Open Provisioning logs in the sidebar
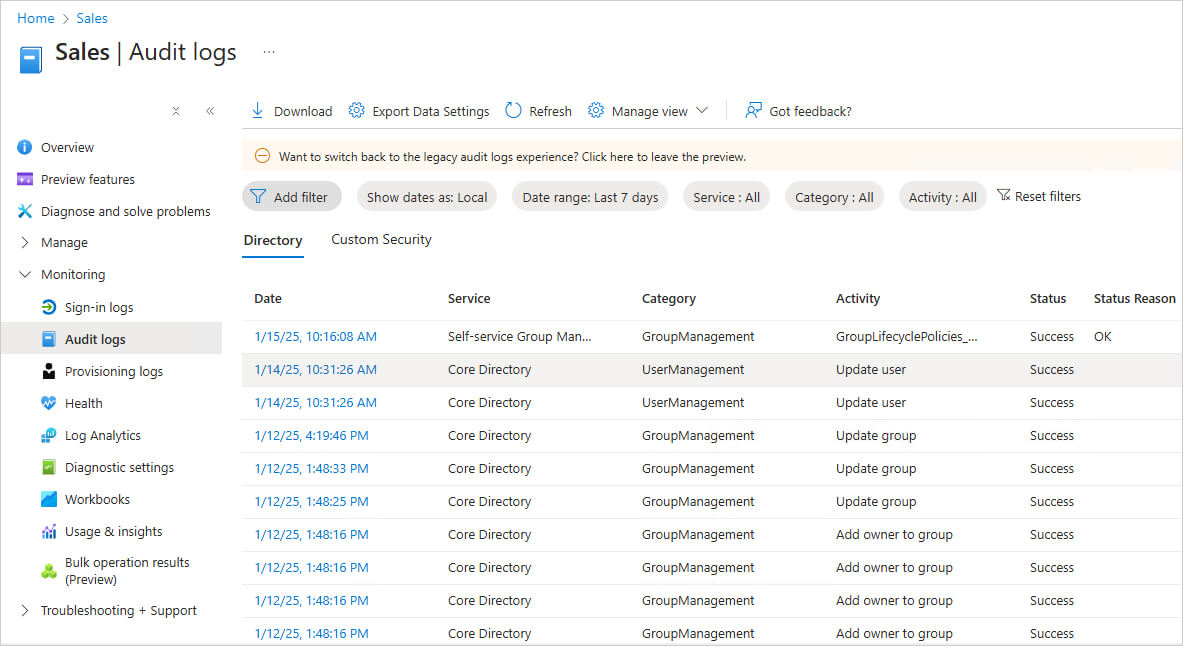This screenshot has width=1183, height=646. click(114, 371)
